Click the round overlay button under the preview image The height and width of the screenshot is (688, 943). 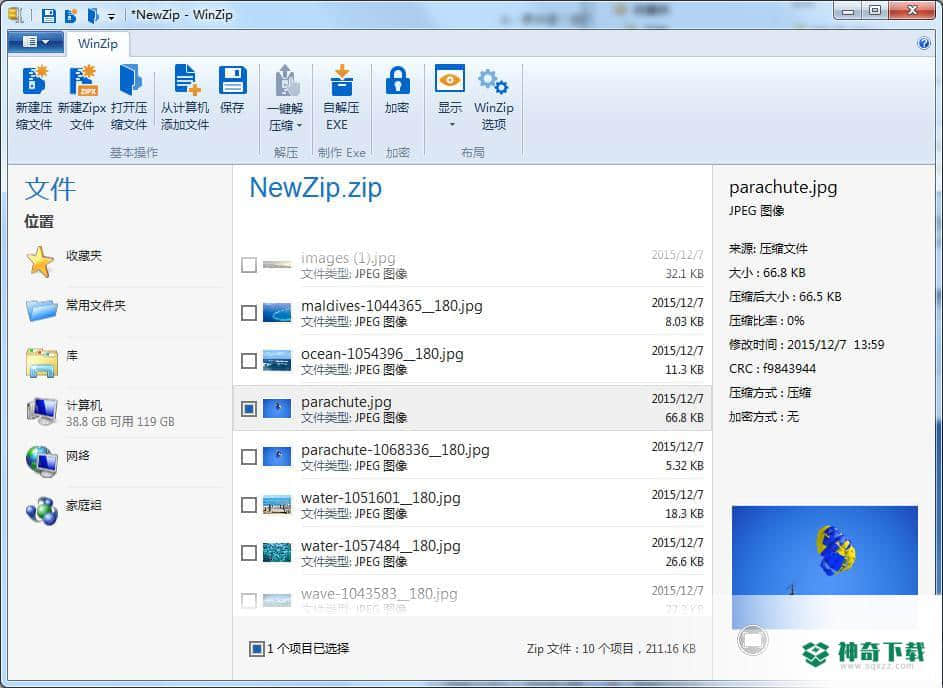752,640
